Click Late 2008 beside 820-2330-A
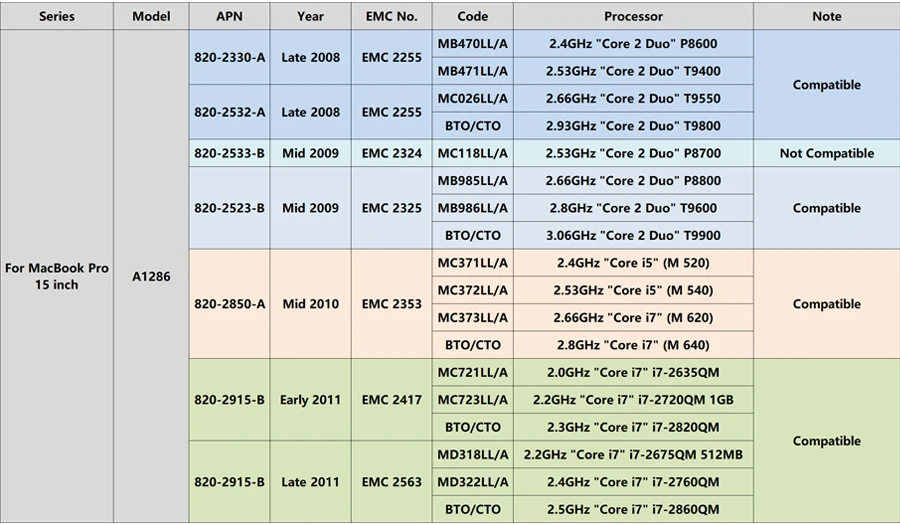The image size is (900, 525). (x=311, y=57)
